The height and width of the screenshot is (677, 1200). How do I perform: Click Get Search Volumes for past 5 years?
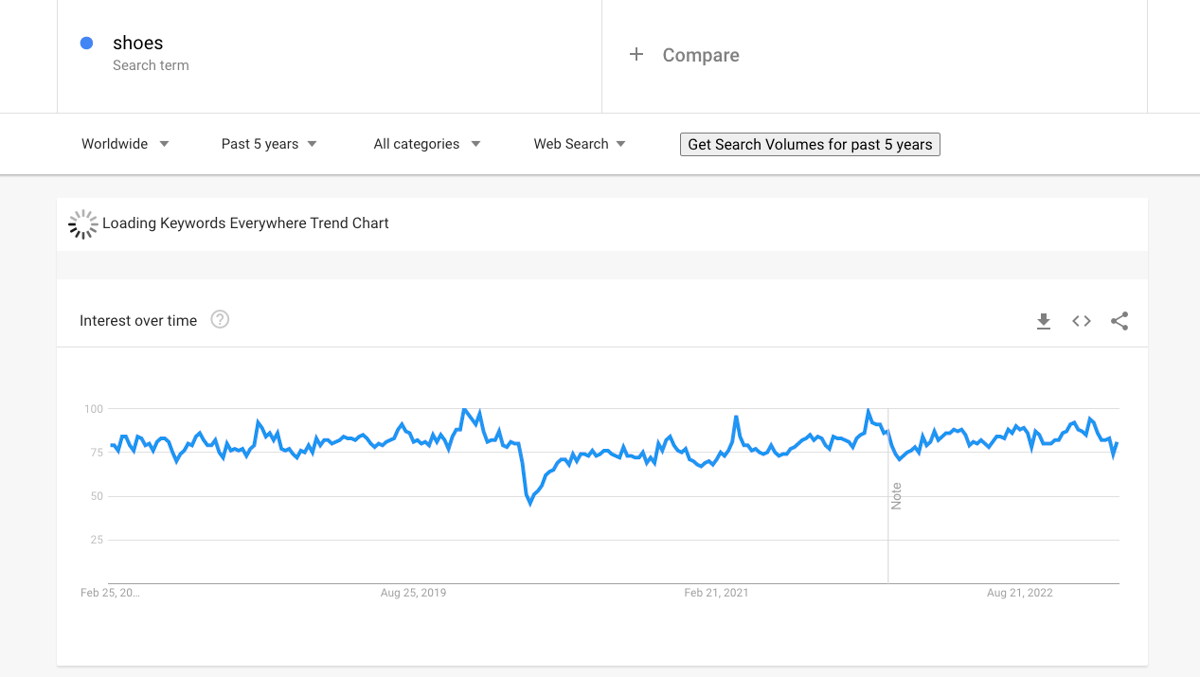click(810, 144)
